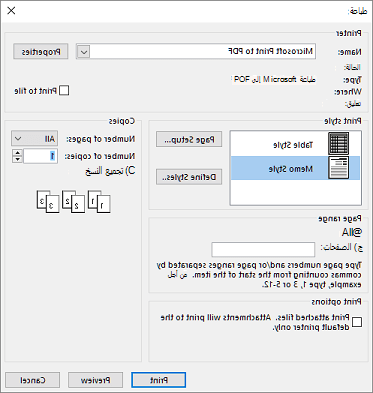Open Number of pages dropdown
This screenshot has width=373, height=393.
coord(34,138)
